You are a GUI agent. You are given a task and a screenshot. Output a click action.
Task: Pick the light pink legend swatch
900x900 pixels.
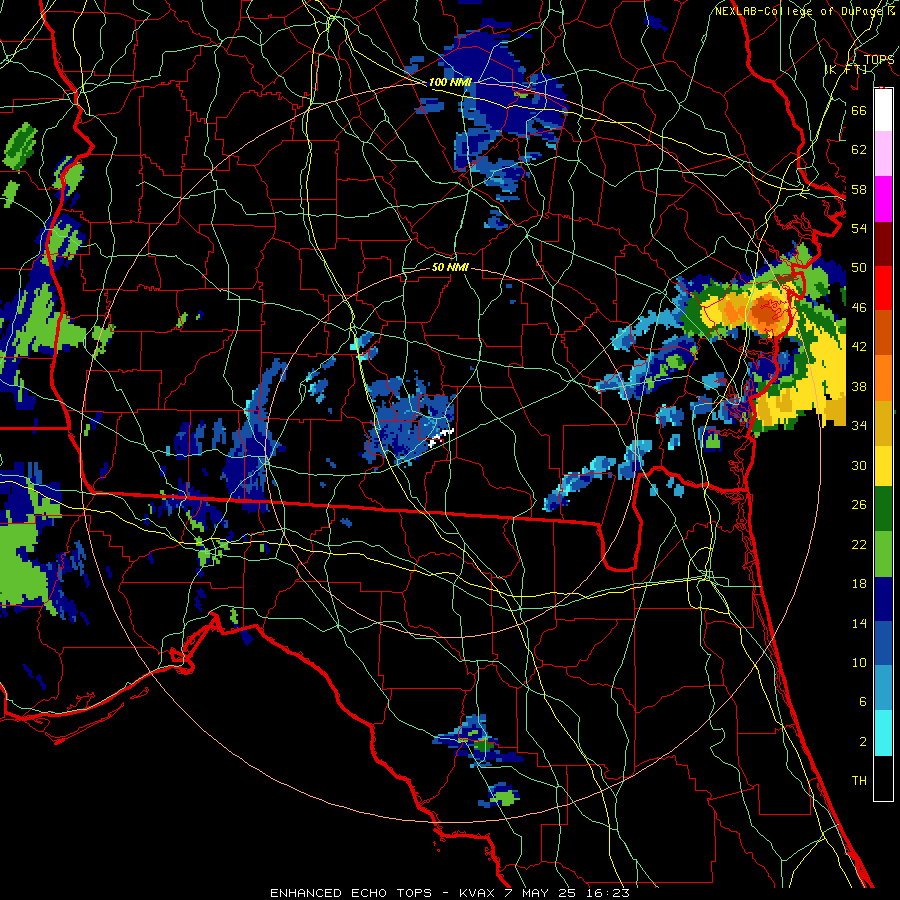tap(883, 153)
